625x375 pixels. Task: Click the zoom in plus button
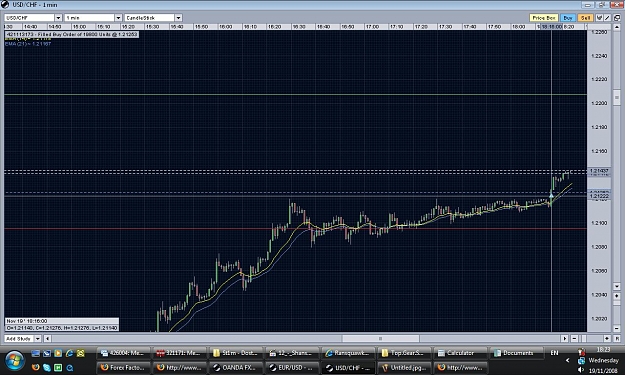607,339
